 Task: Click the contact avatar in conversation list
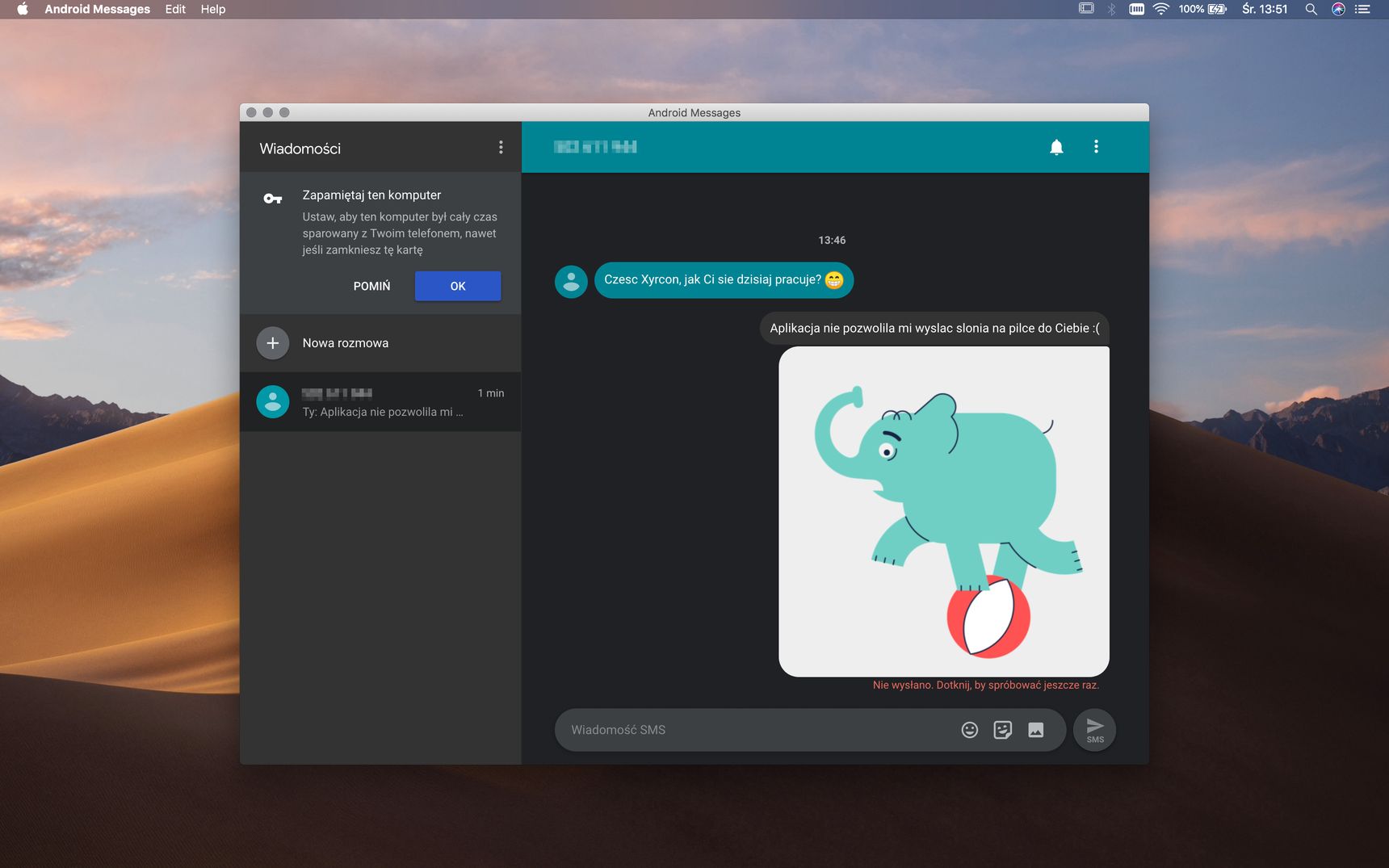[x=273, y=401]
